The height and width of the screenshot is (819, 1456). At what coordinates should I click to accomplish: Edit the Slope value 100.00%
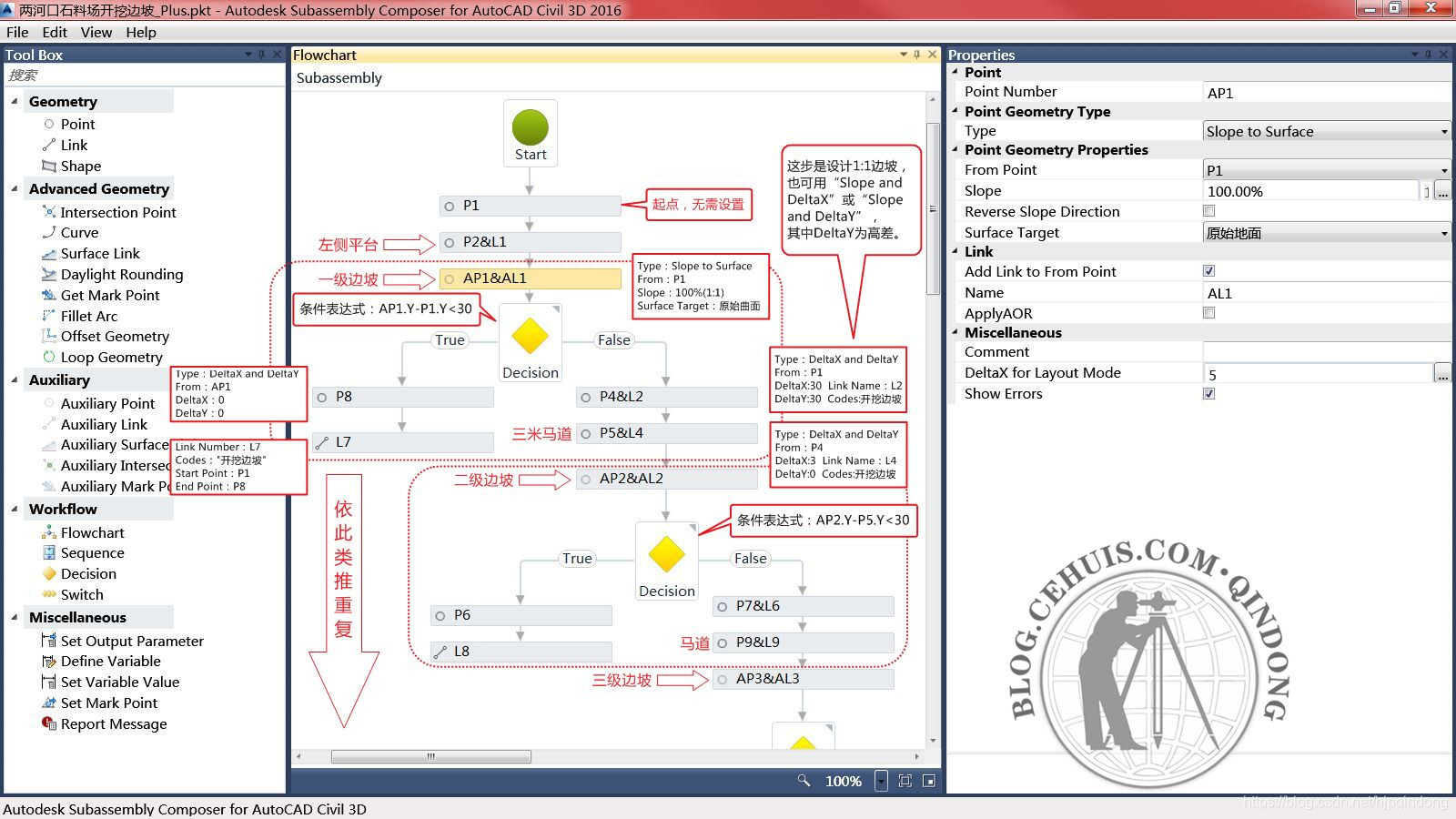click(x=1310, y=191)
